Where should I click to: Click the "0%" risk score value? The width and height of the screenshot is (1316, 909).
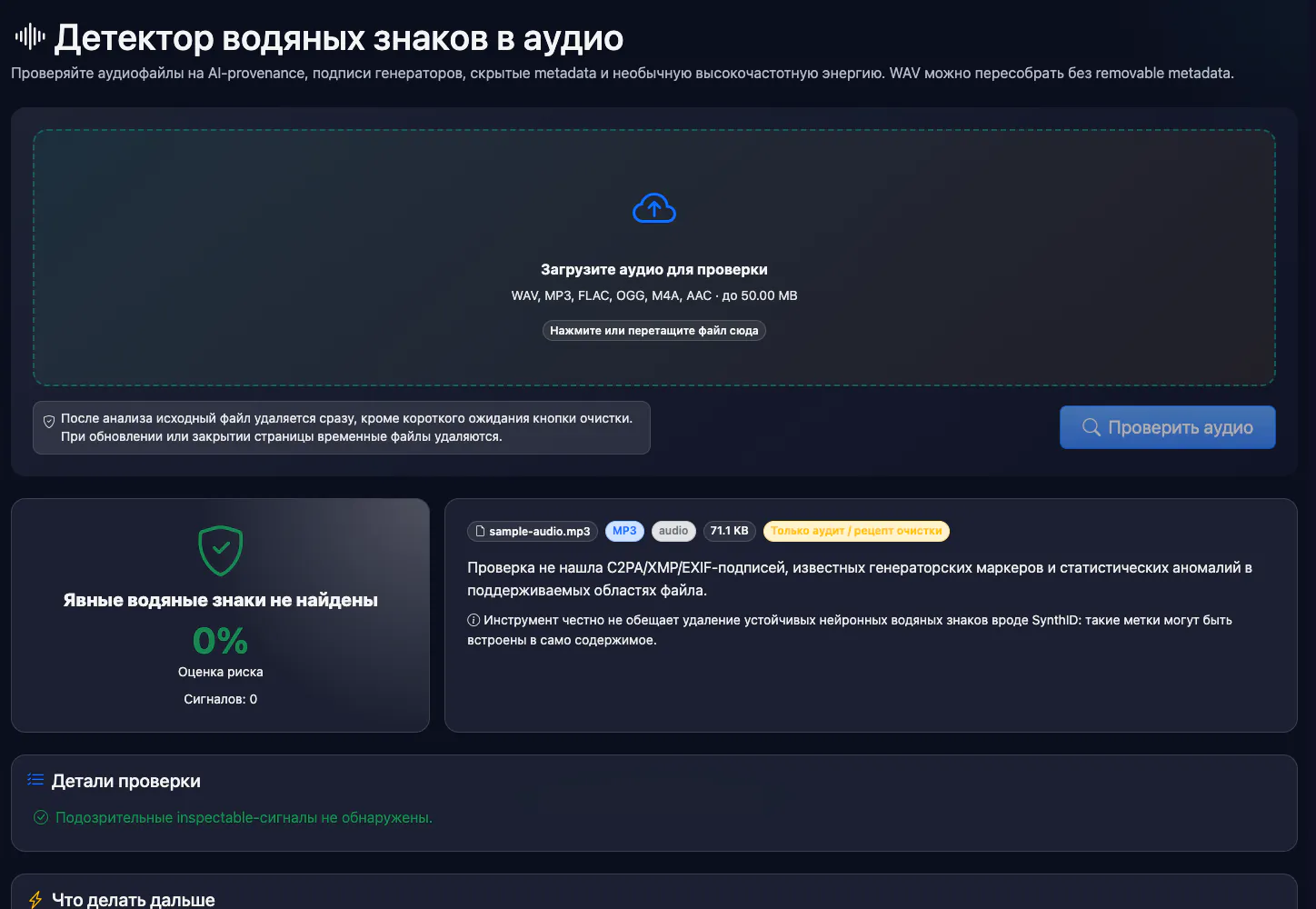221,641
